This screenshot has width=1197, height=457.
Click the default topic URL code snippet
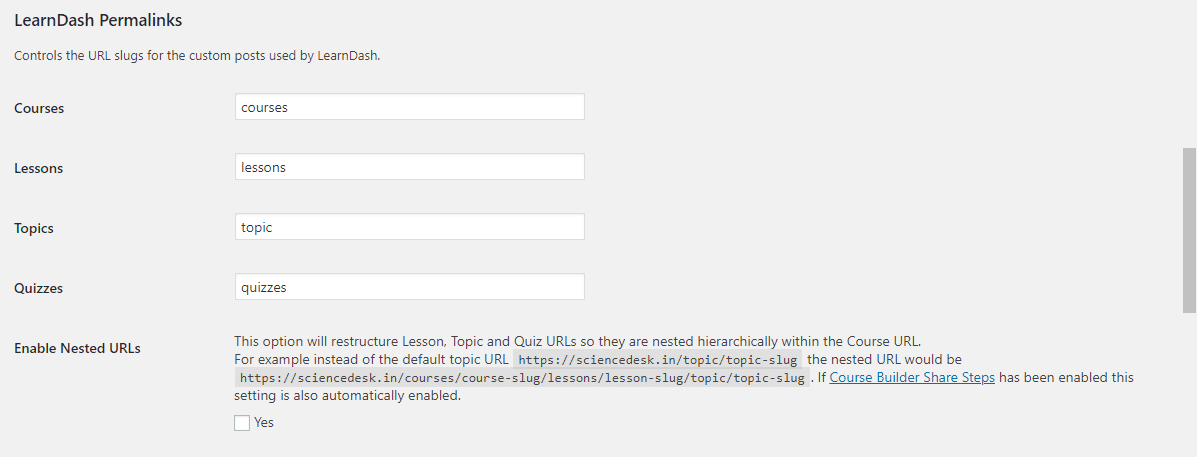click(x=658, y=359)
